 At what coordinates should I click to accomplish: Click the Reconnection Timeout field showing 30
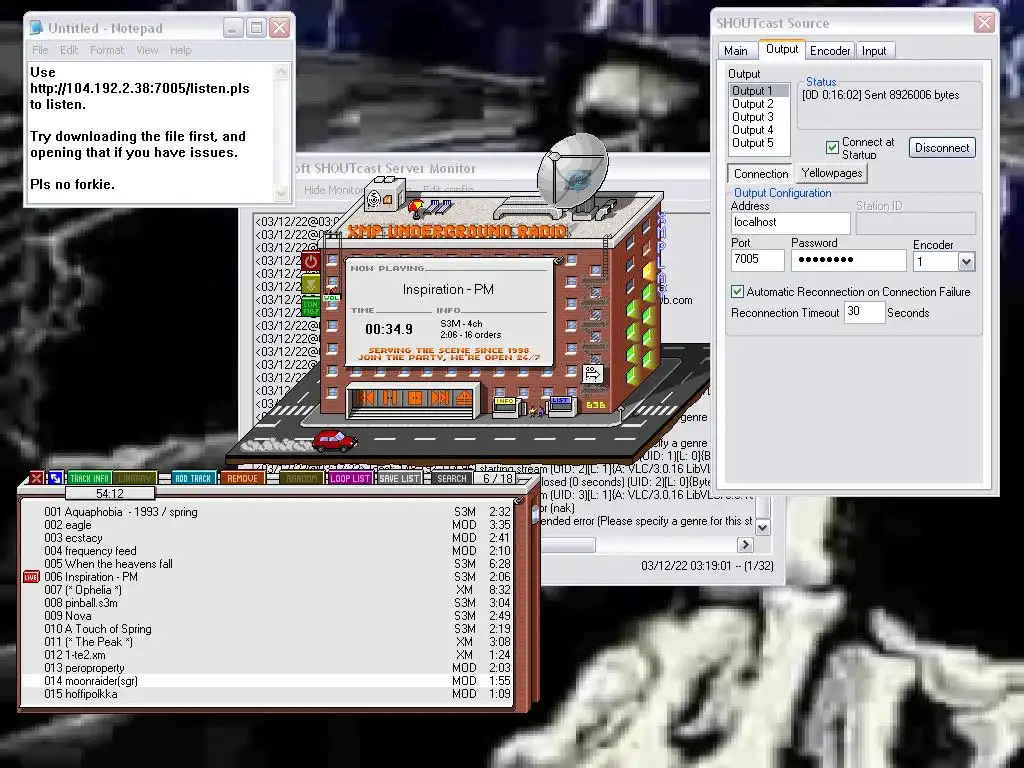[x=864, y=312]
